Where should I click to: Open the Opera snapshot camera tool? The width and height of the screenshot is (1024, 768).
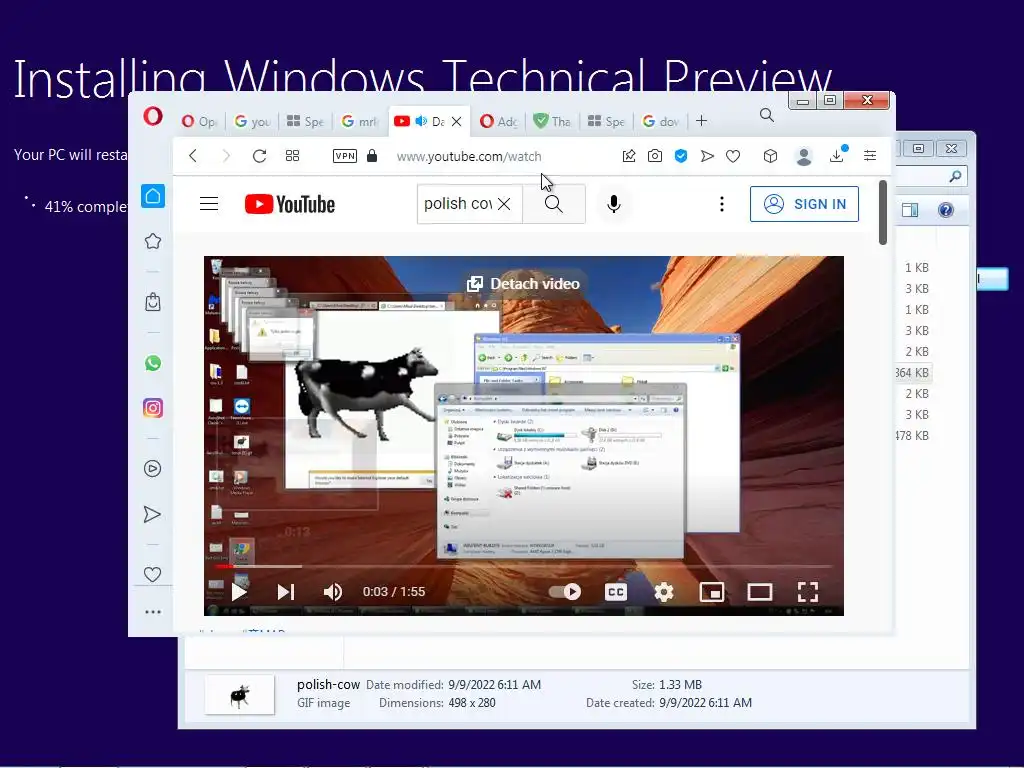pyautogui.click(x=654, y=156)
